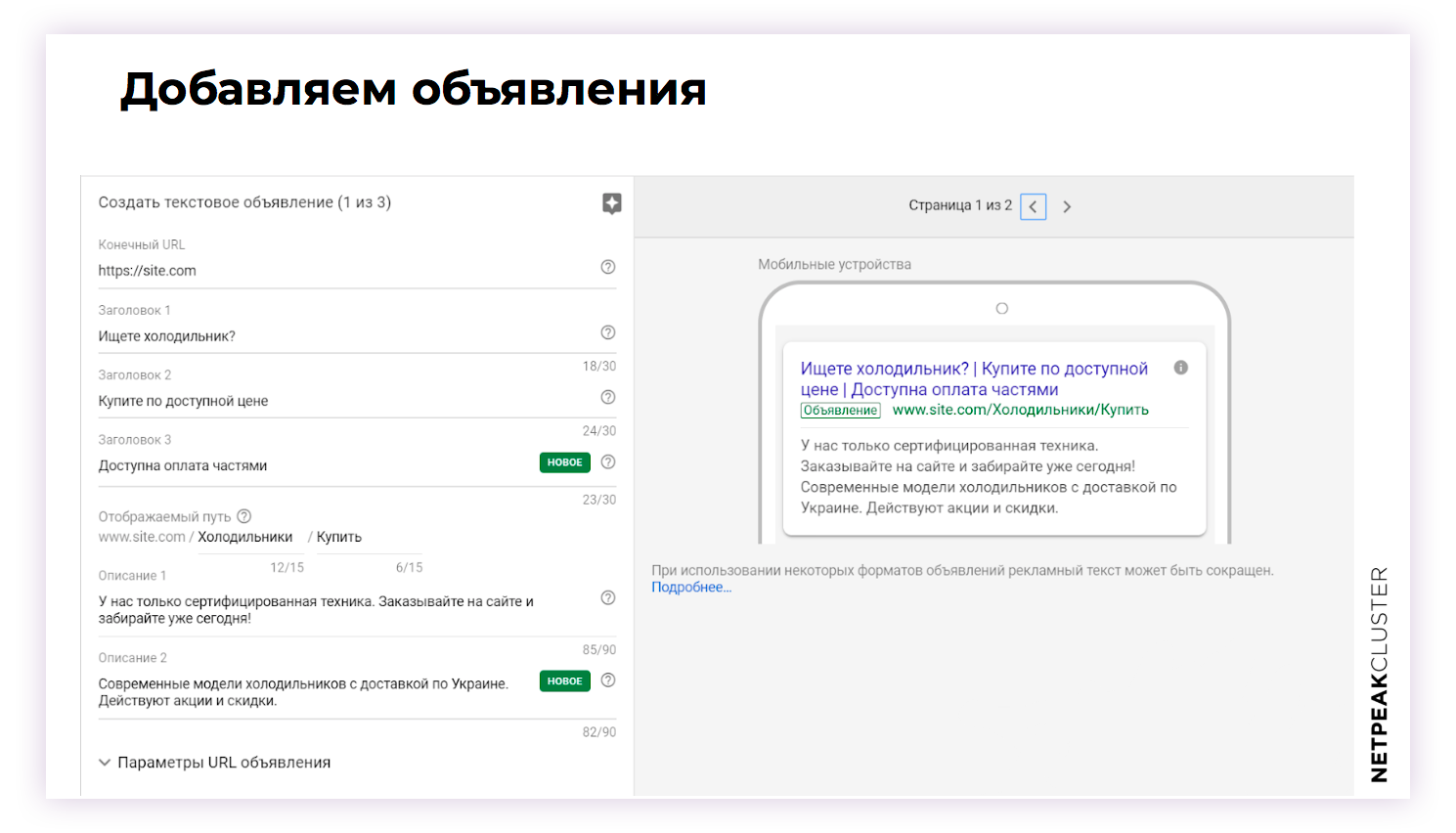Screen dimensions: 1456x833
Task: Open help icon for Заголовок 3 field
Action: tap(608, 462)
